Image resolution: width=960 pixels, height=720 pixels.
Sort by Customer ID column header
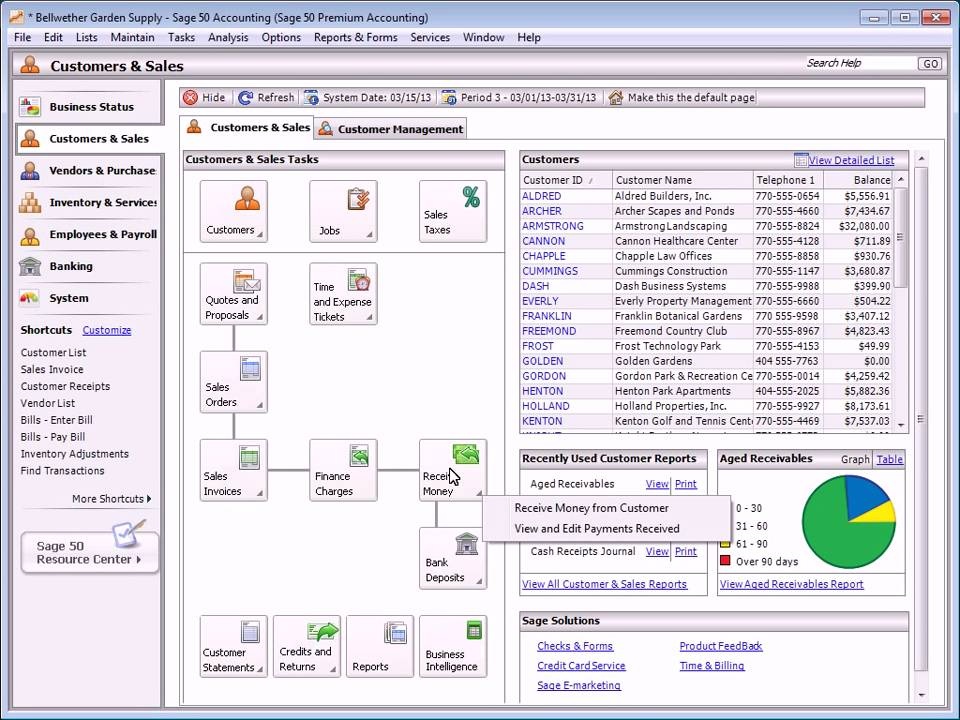point(566,180)
